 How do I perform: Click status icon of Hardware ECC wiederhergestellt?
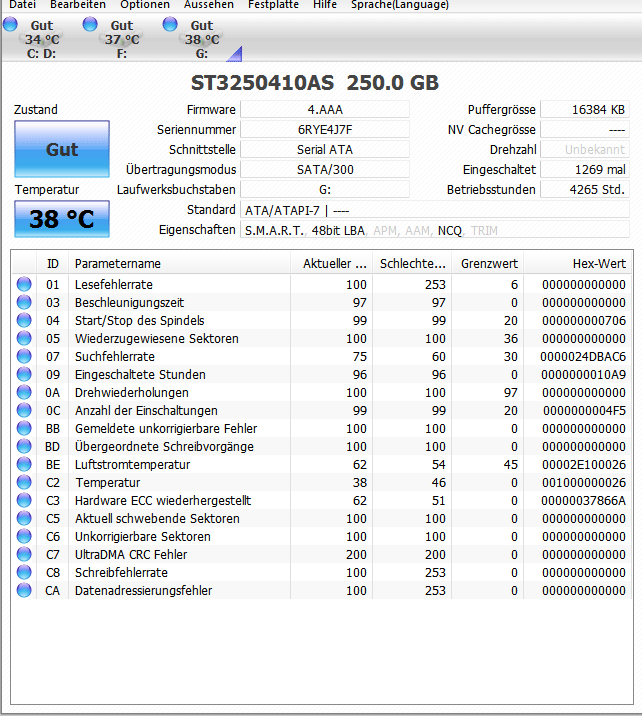coord(24,500)
